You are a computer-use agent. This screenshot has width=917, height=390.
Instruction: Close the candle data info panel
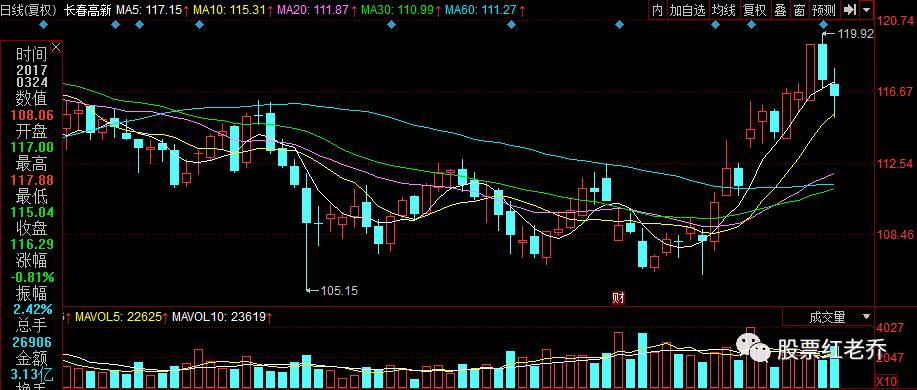click(56, 47)
